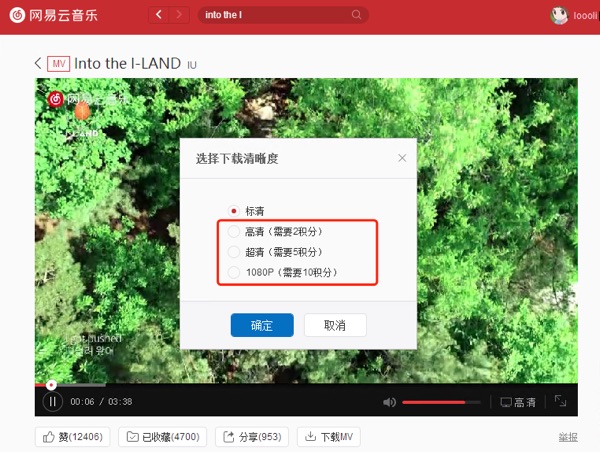Click the video progress bar handle
The width and height of the screenshot is (600, 452).
[x=51, y=385]
